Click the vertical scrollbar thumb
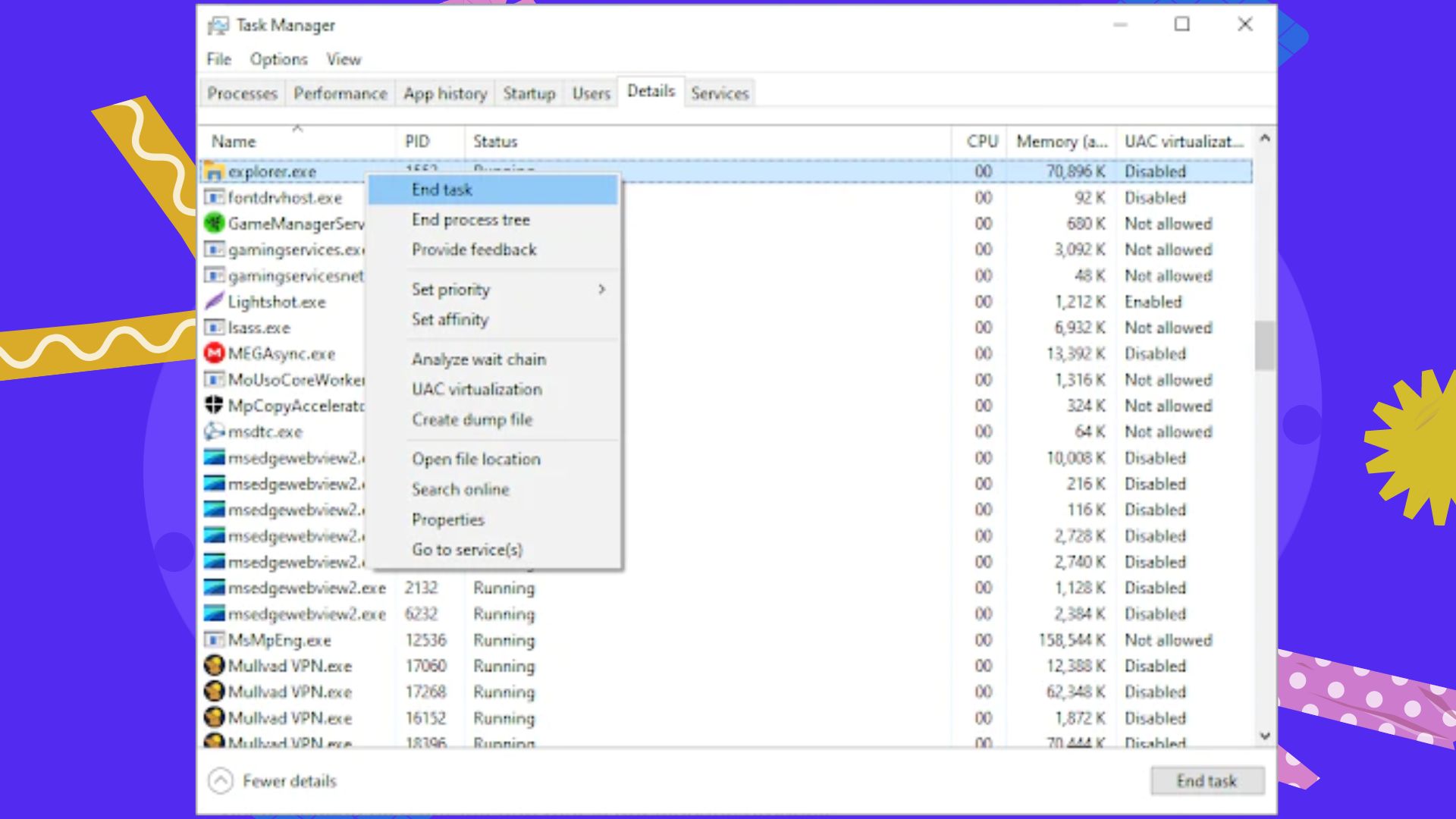 coord(1264,345)
